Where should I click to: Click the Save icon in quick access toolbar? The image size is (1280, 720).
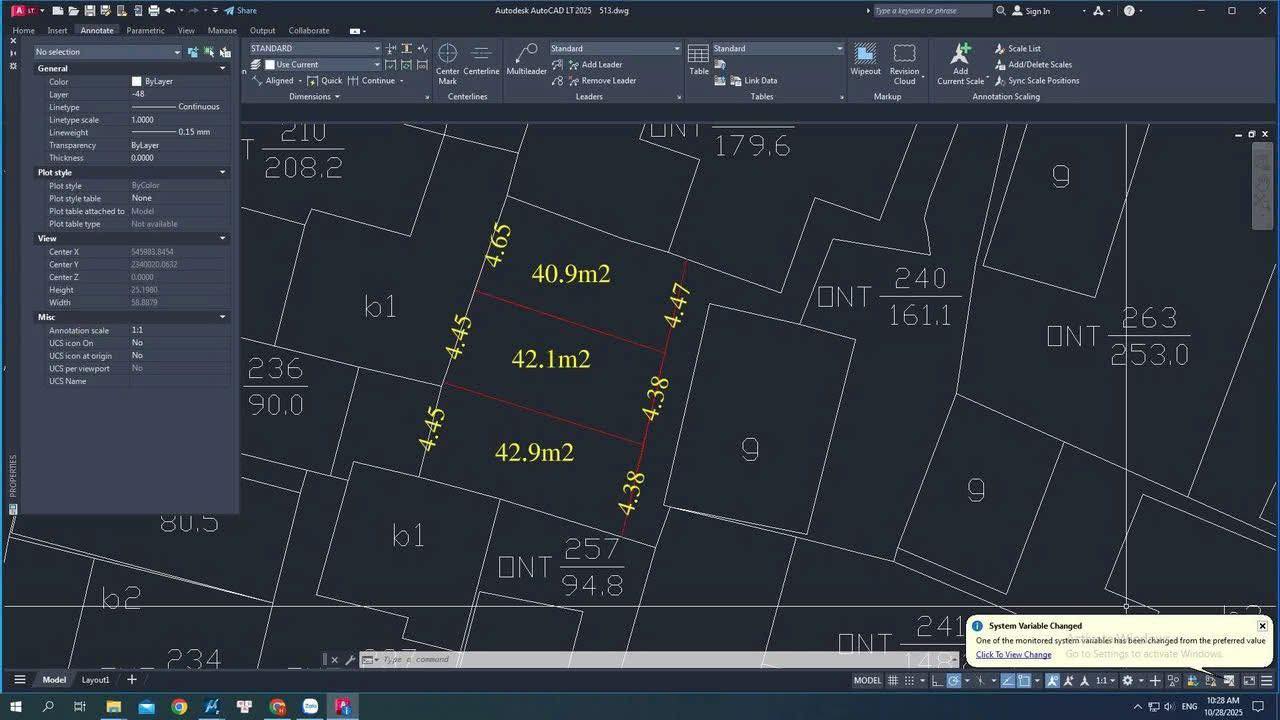[x=91, y=11]
